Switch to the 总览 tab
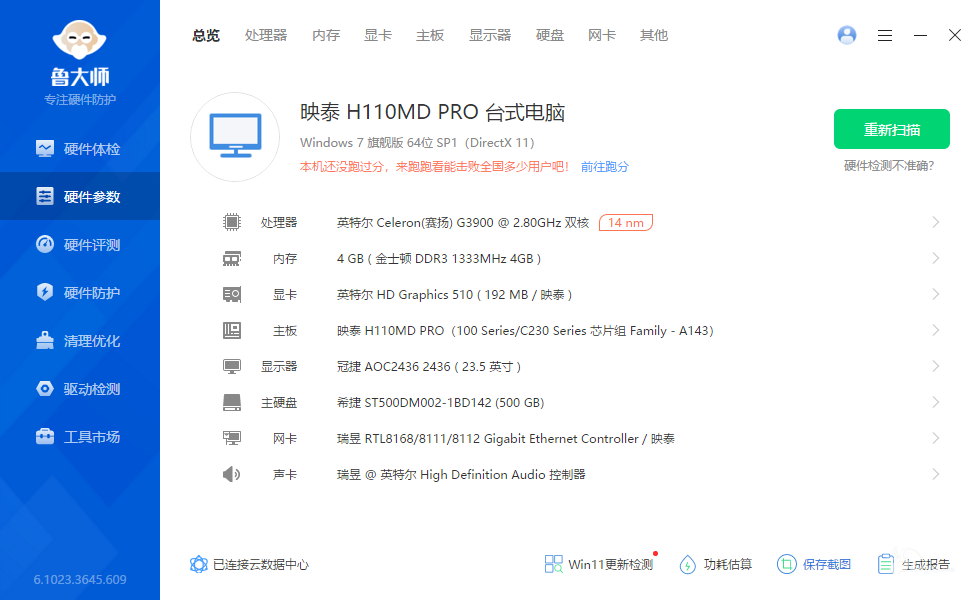Image resolution: width=980 pixels, height=600 pixels. (x=206, y=36)
